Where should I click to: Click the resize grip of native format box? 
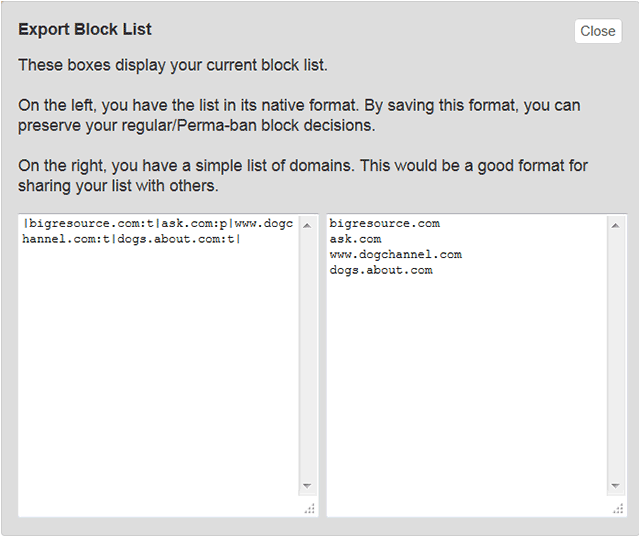pyautogui.click(x=309, y=508)
